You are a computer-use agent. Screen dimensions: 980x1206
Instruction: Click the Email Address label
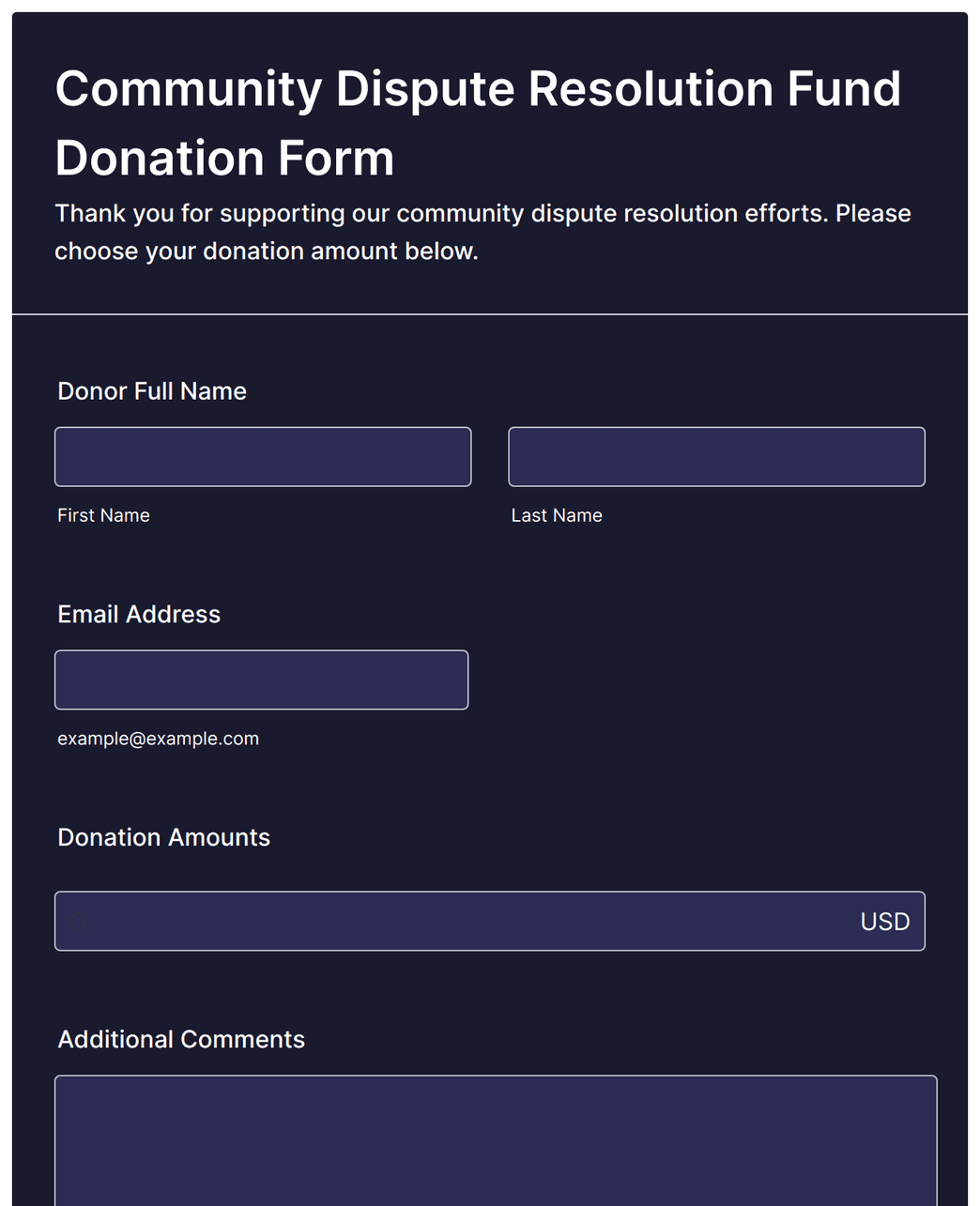pos(139,615)
